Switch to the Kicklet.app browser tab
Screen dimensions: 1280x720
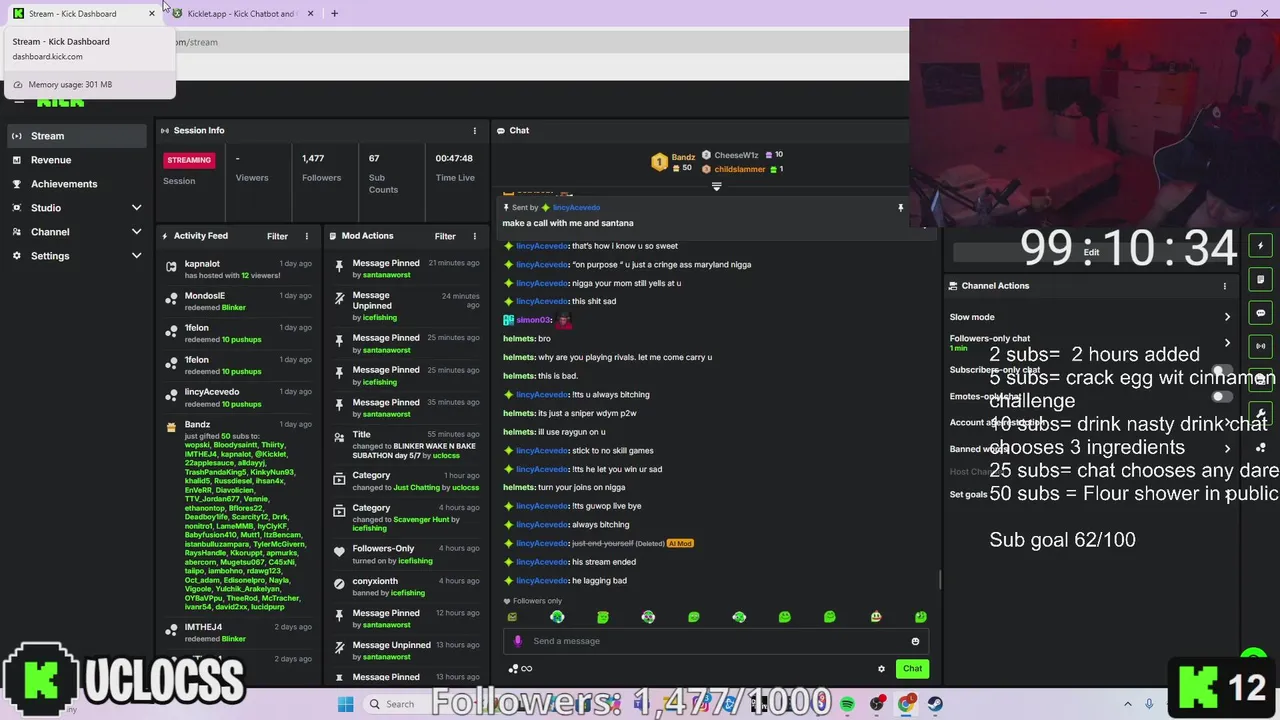(x=242, y=14)
